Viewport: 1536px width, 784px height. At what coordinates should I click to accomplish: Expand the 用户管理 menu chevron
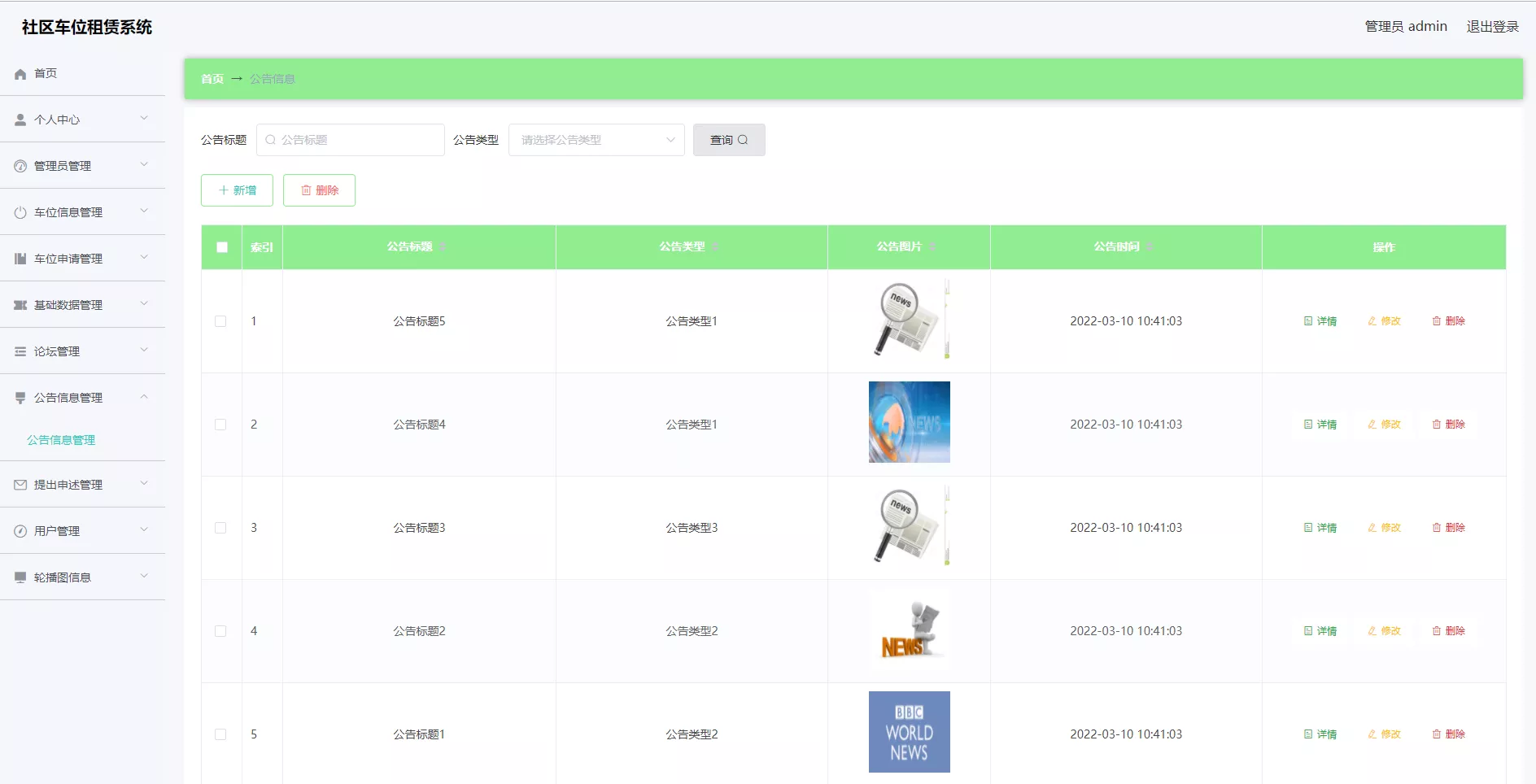pos(144,530)
